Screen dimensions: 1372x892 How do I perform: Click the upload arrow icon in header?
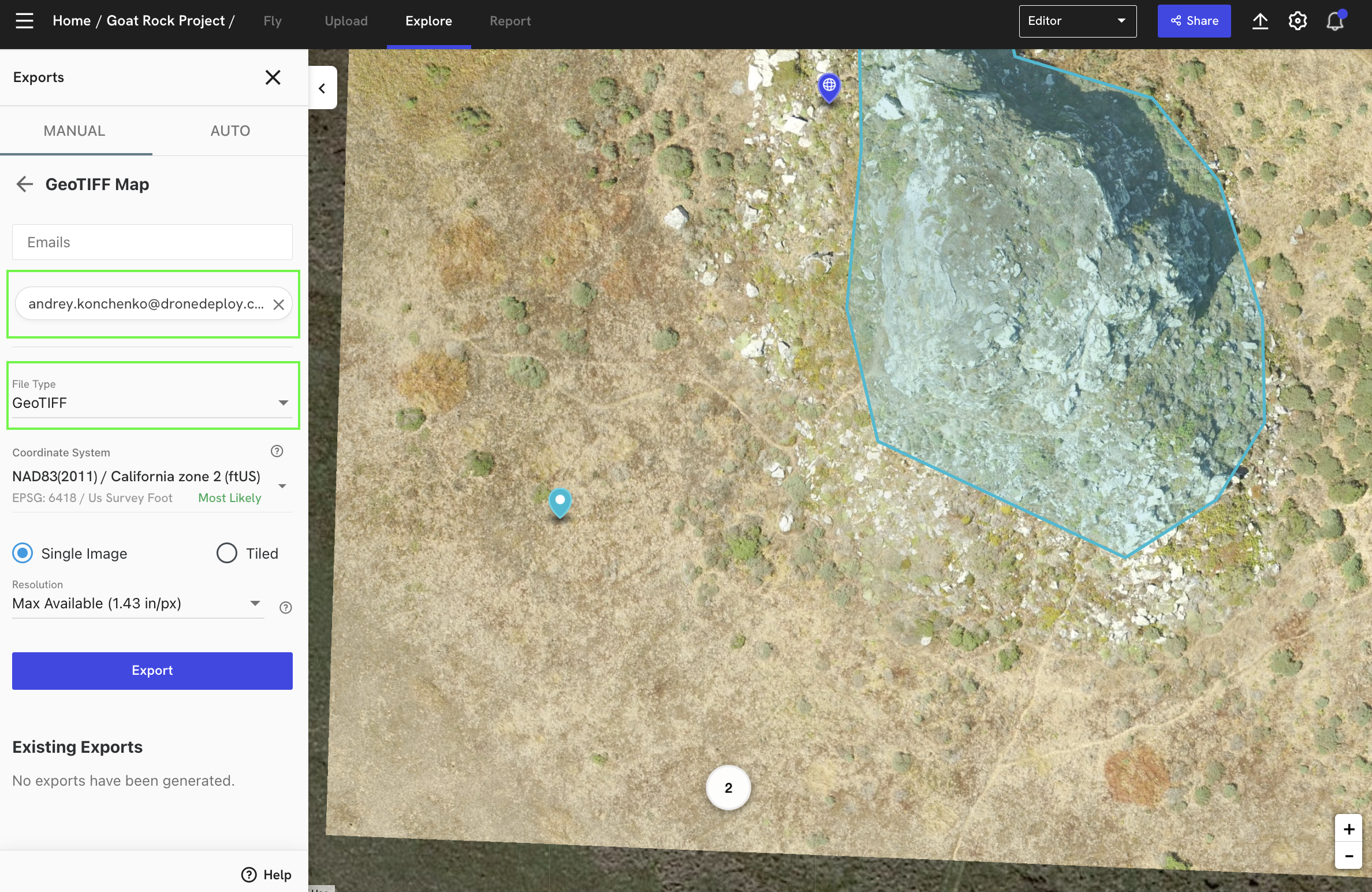[1260, 21]
